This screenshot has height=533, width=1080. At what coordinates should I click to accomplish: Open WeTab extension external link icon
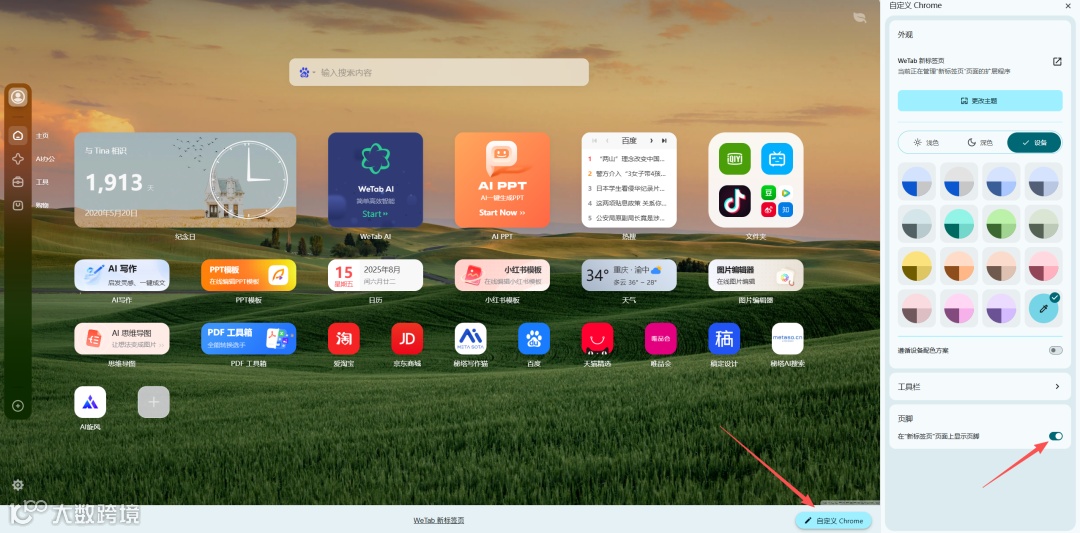pyautogui.click(x=1057, y=61)
